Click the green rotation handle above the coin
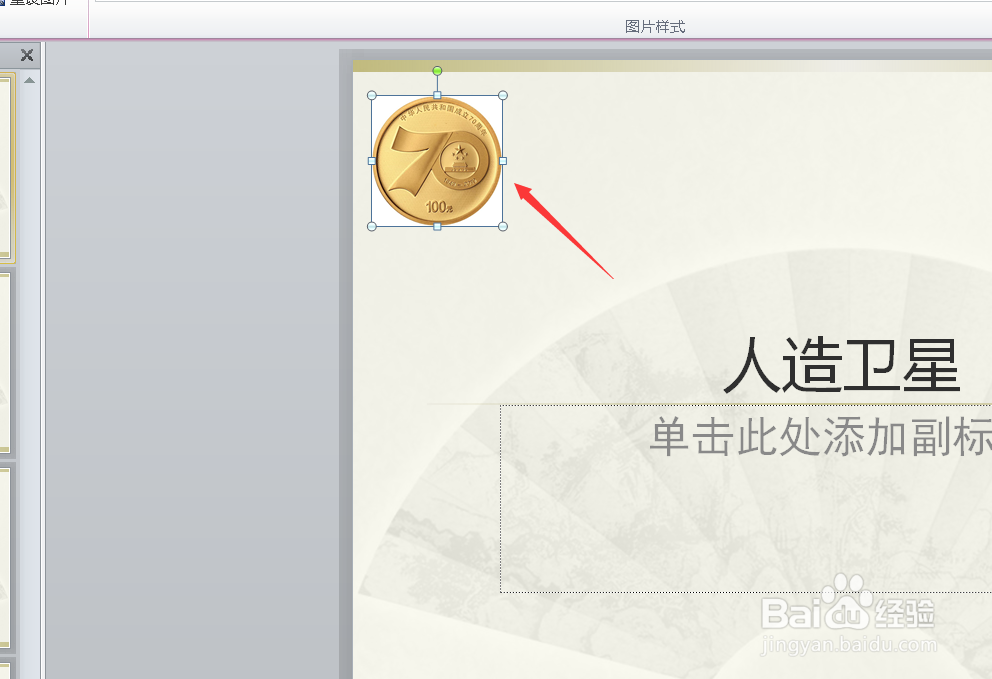Image resolution: width=992 pixels, height=679 pixels. [437, 71]
